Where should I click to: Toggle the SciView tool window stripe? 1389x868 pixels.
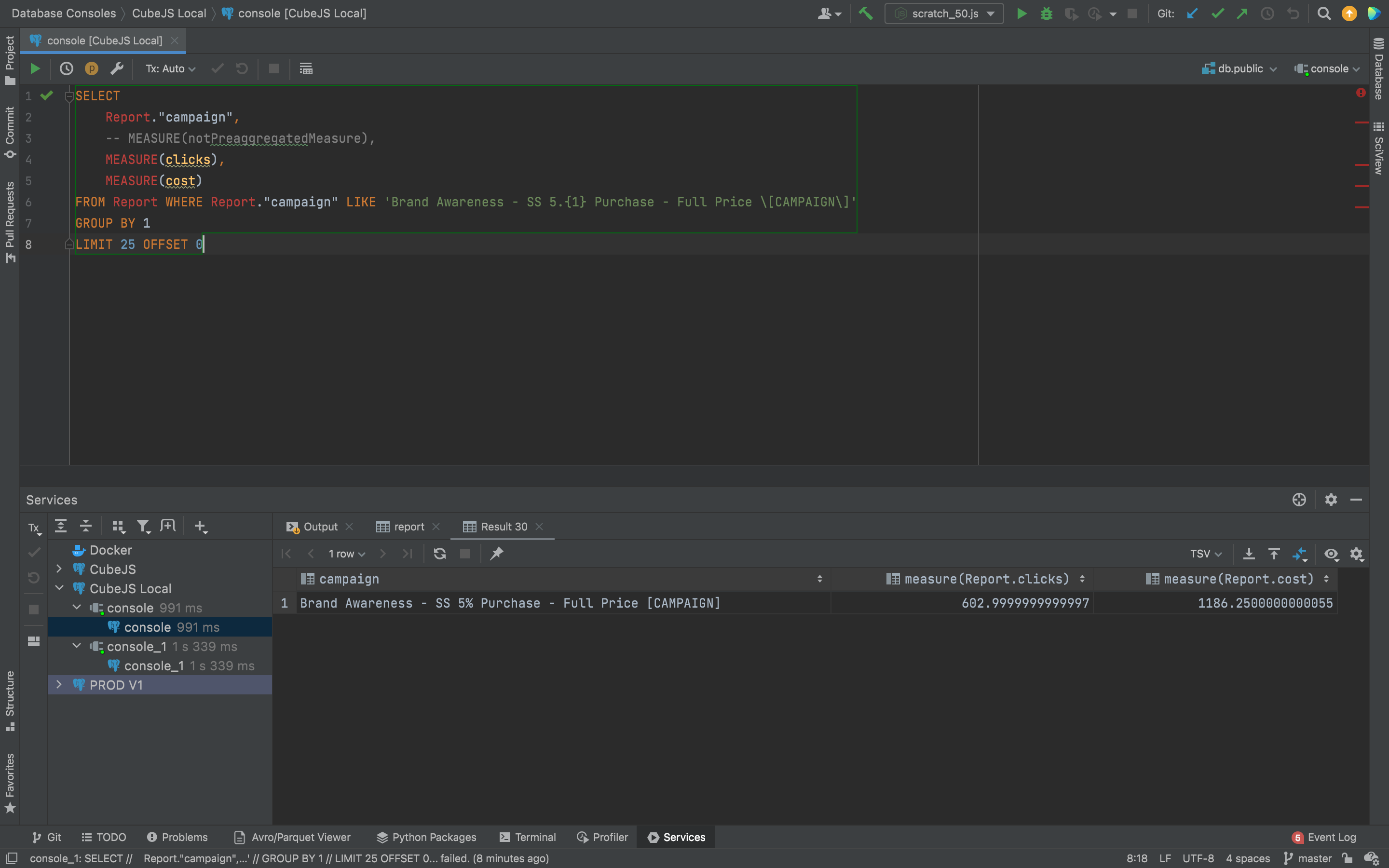1379,148
